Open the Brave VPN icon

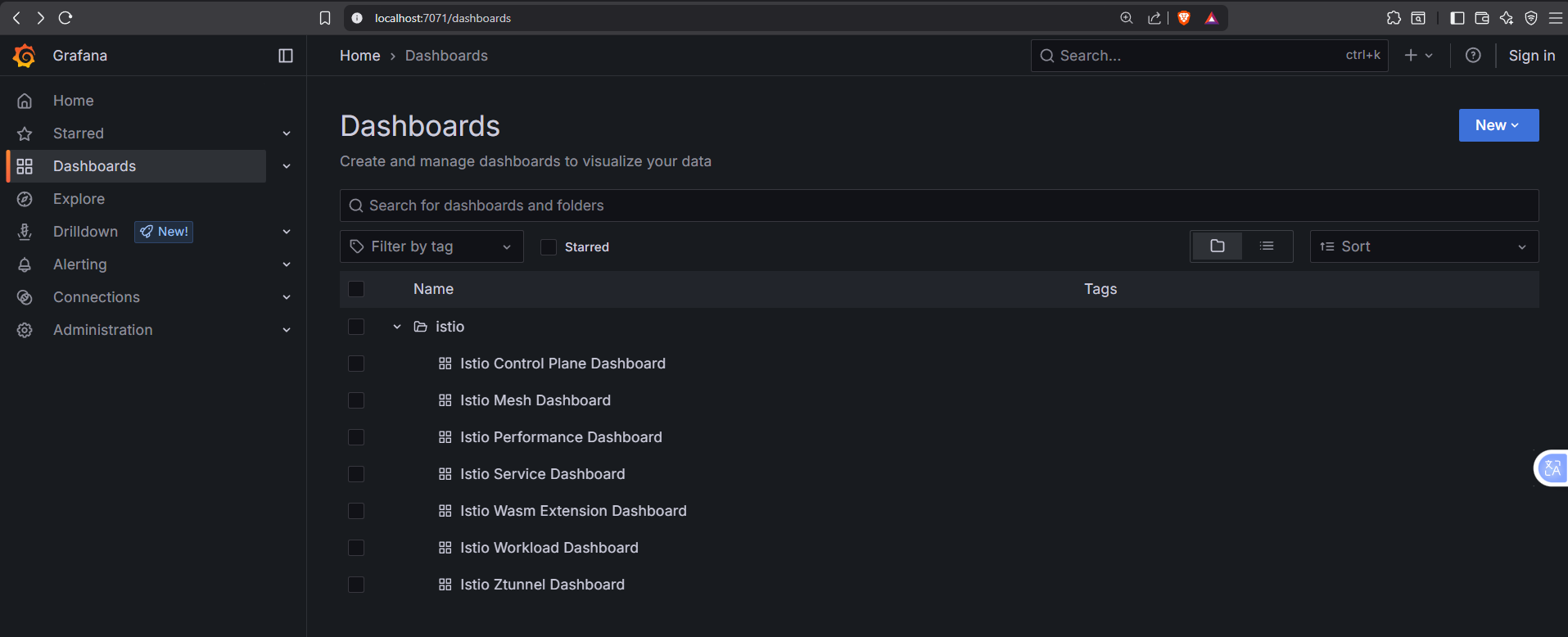tap(1531, 18)
